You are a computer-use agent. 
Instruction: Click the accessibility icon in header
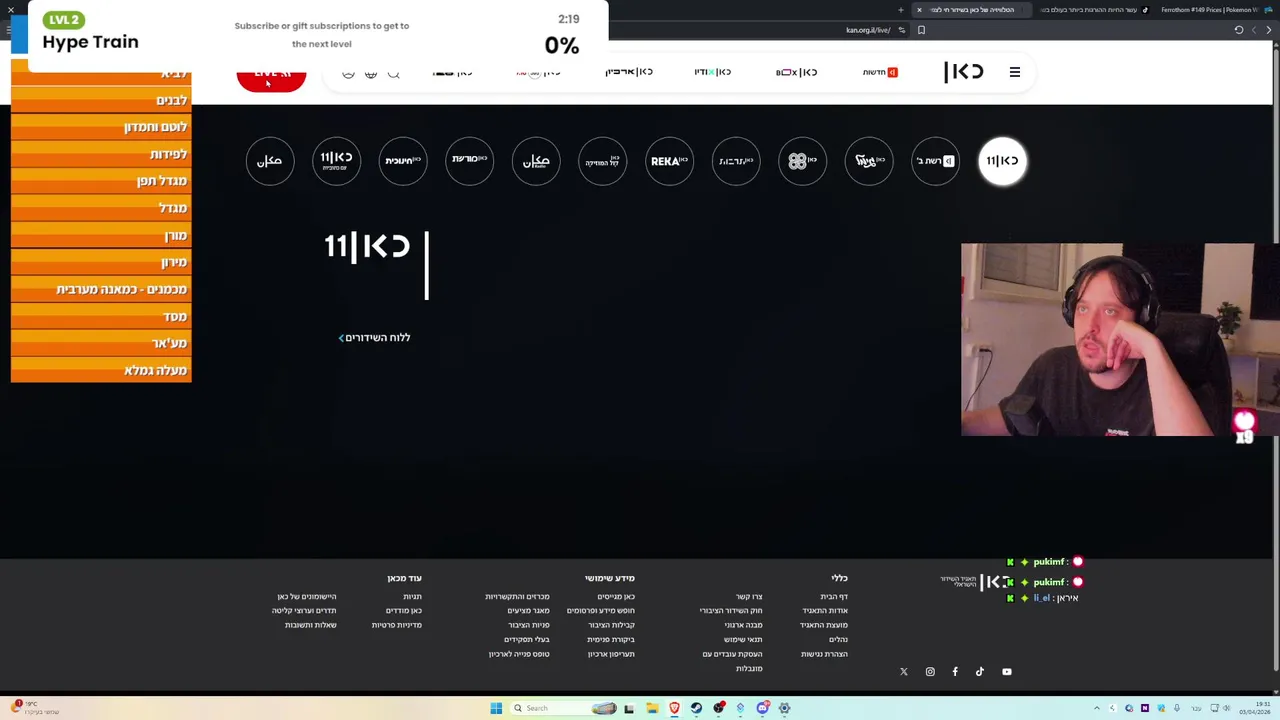[x=348, y=73]
